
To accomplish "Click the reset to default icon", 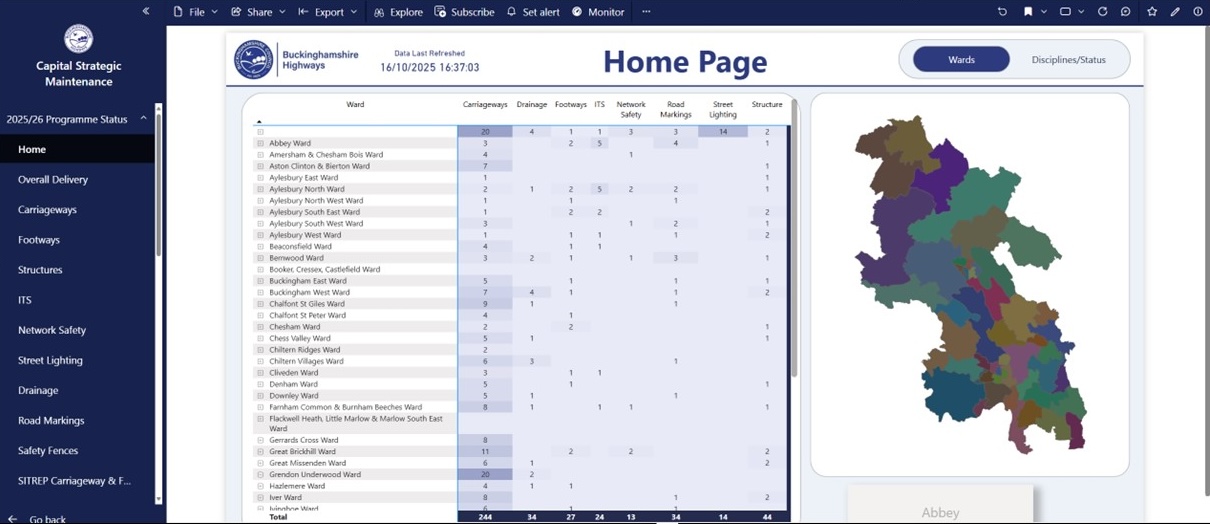I will pos(1003,12).
